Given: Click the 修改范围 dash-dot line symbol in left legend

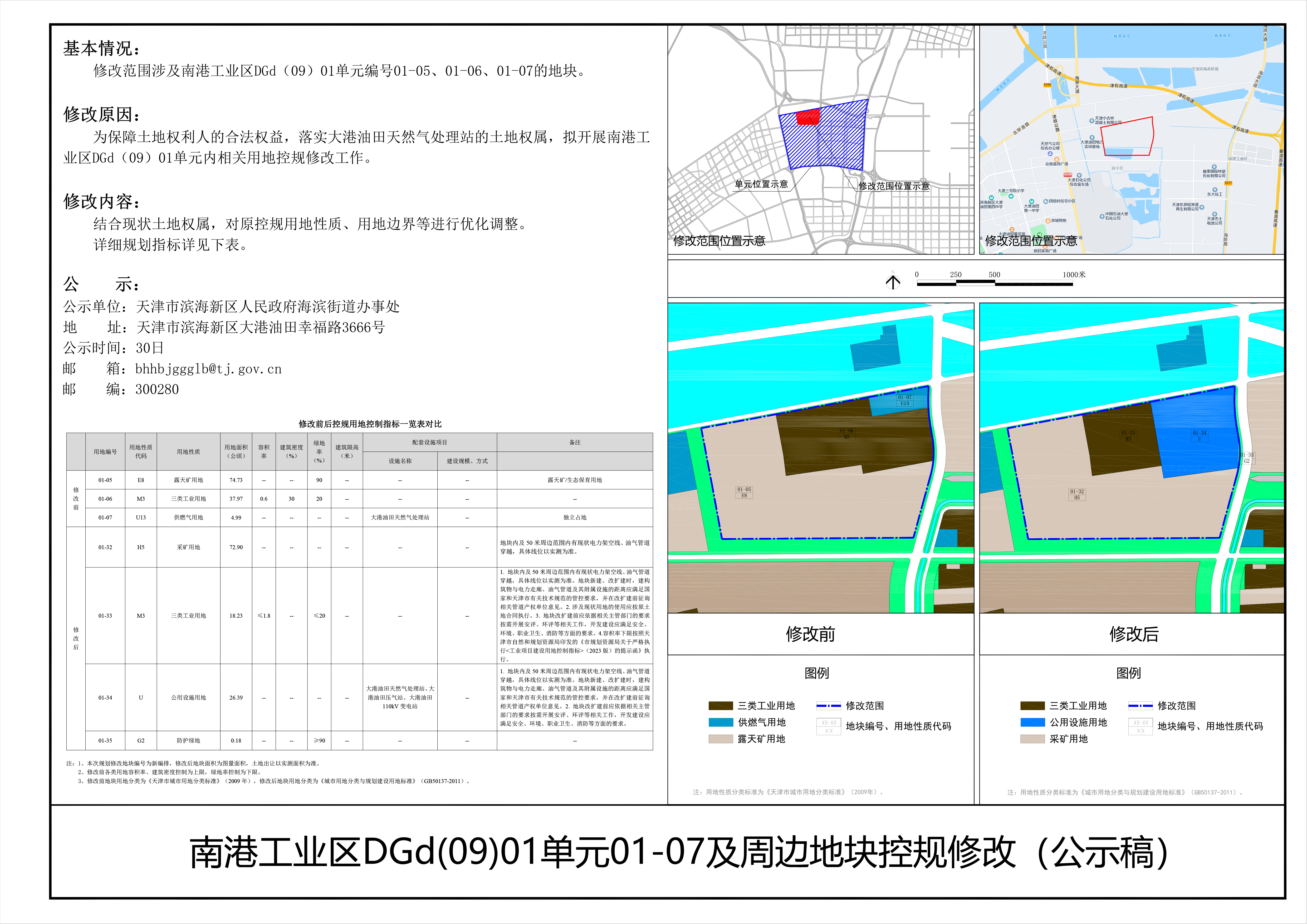Looking at the screenshot, I should [x=828, y=706].
